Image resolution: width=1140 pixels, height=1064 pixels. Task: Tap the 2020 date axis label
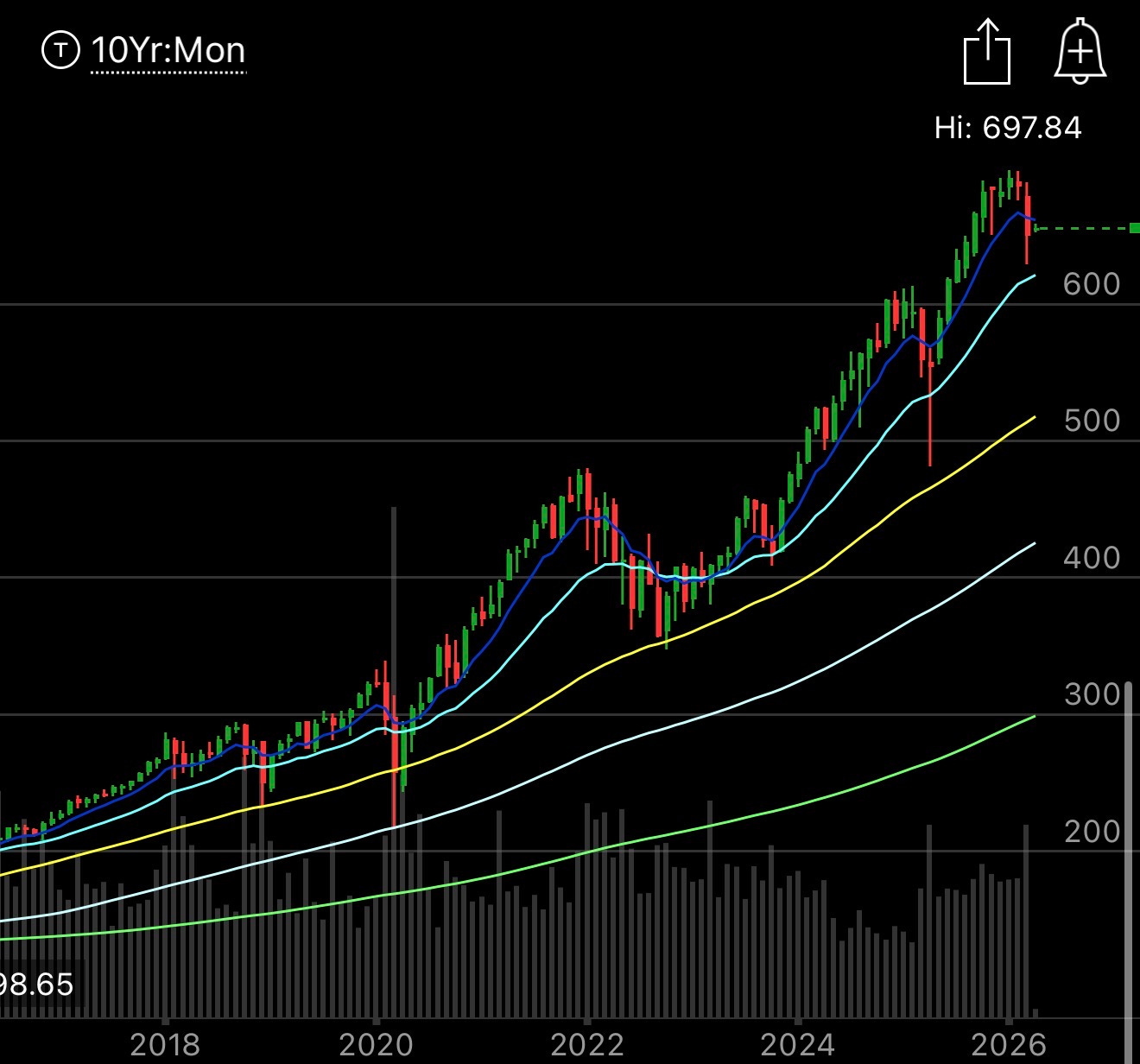376,1045
